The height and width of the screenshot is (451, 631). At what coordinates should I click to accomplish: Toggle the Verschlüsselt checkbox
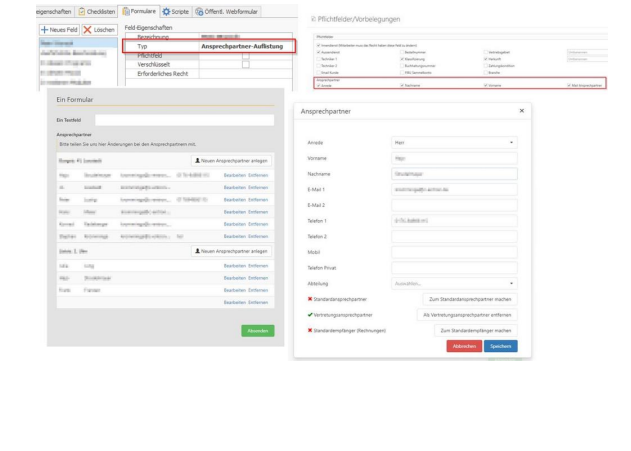tap(246, 66)
